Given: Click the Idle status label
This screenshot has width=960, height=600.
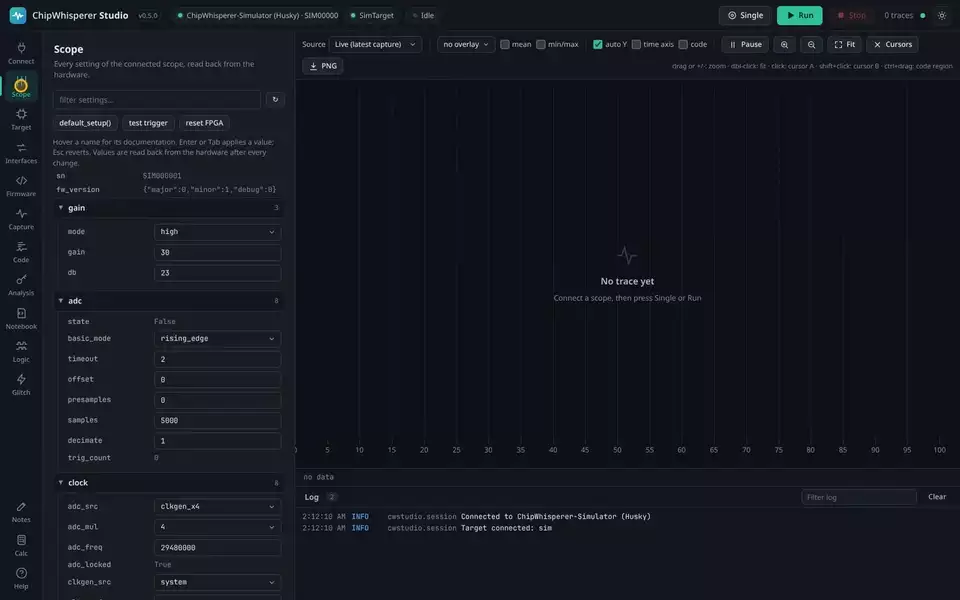Looking at the screenshot, I should [424, 15].
